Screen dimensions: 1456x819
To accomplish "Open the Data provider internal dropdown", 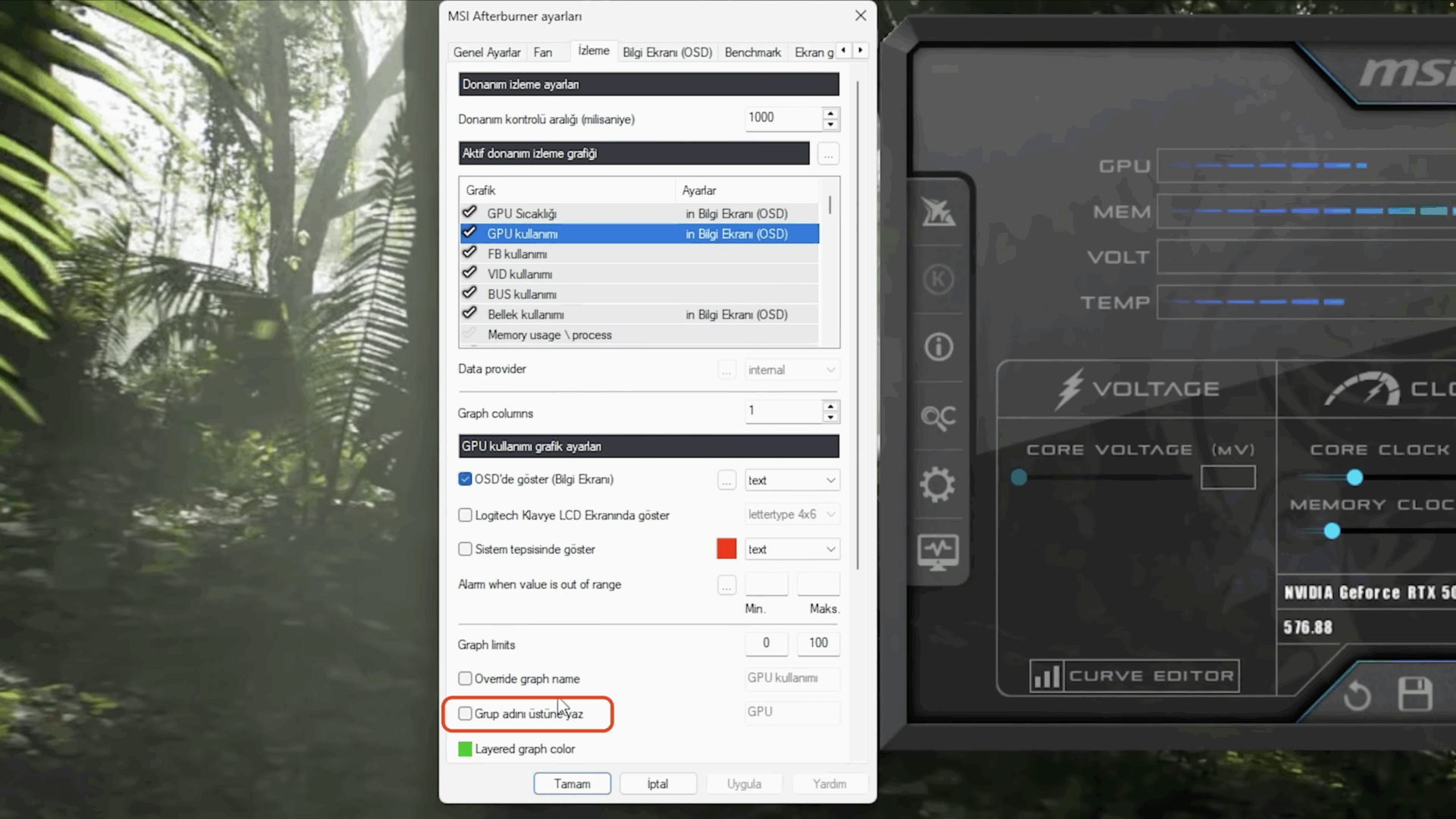I will click(791, 369).
